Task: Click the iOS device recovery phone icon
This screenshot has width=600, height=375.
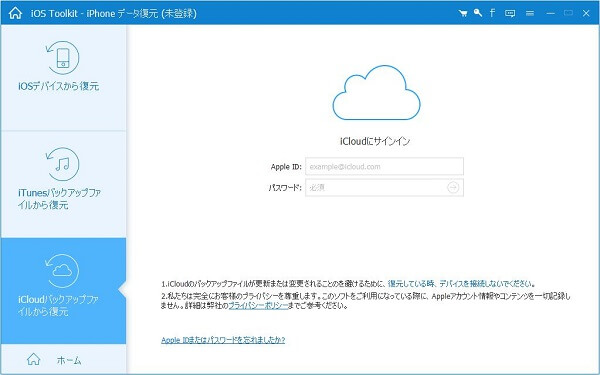Action: (x=62, y=58)
